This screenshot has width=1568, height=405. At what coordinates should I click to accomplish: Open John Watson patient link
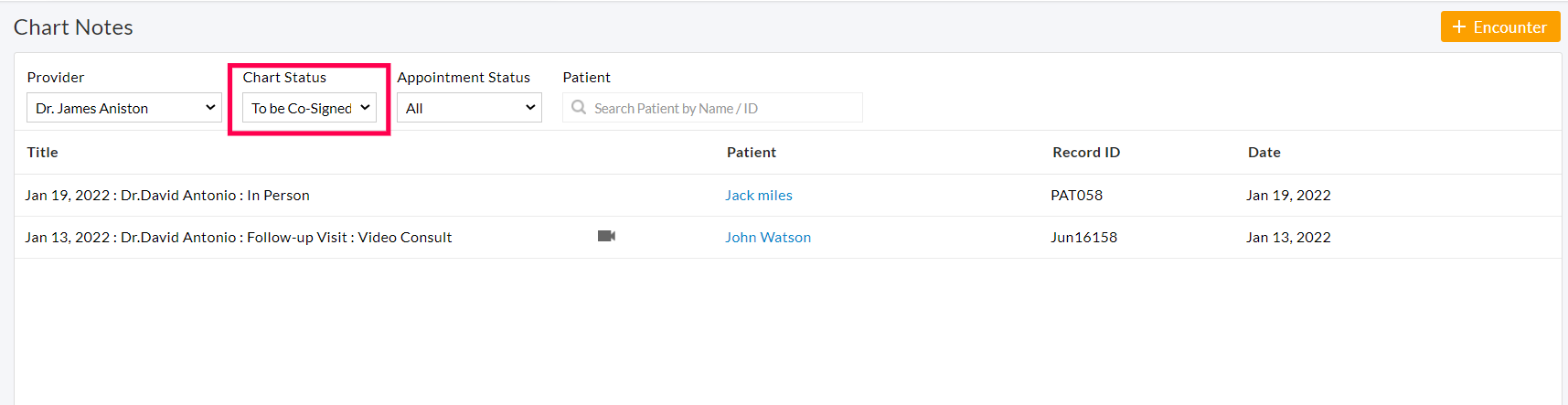pos(768,238)
